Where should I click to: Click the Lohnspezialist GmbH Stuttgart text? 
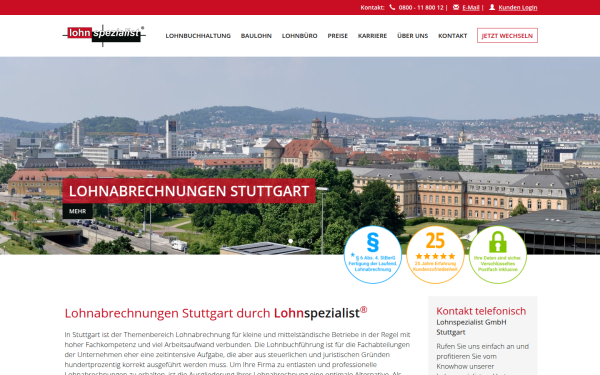click(471, 327)
